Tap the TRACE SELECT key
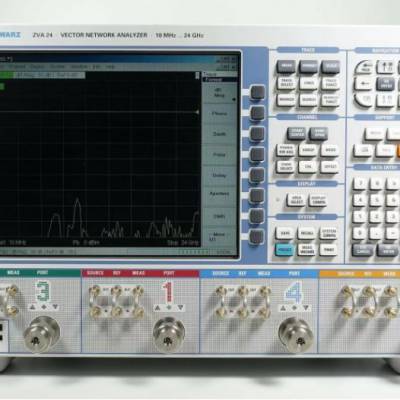 pyautogui.click(x=286, y=83)
